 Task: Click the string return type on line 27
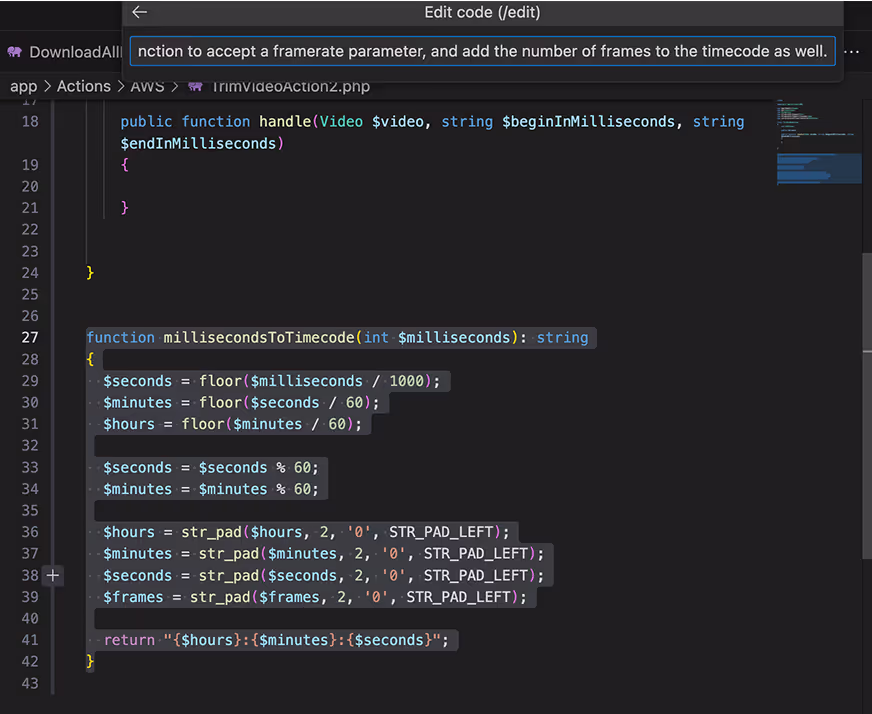click(x=562, y=338)
